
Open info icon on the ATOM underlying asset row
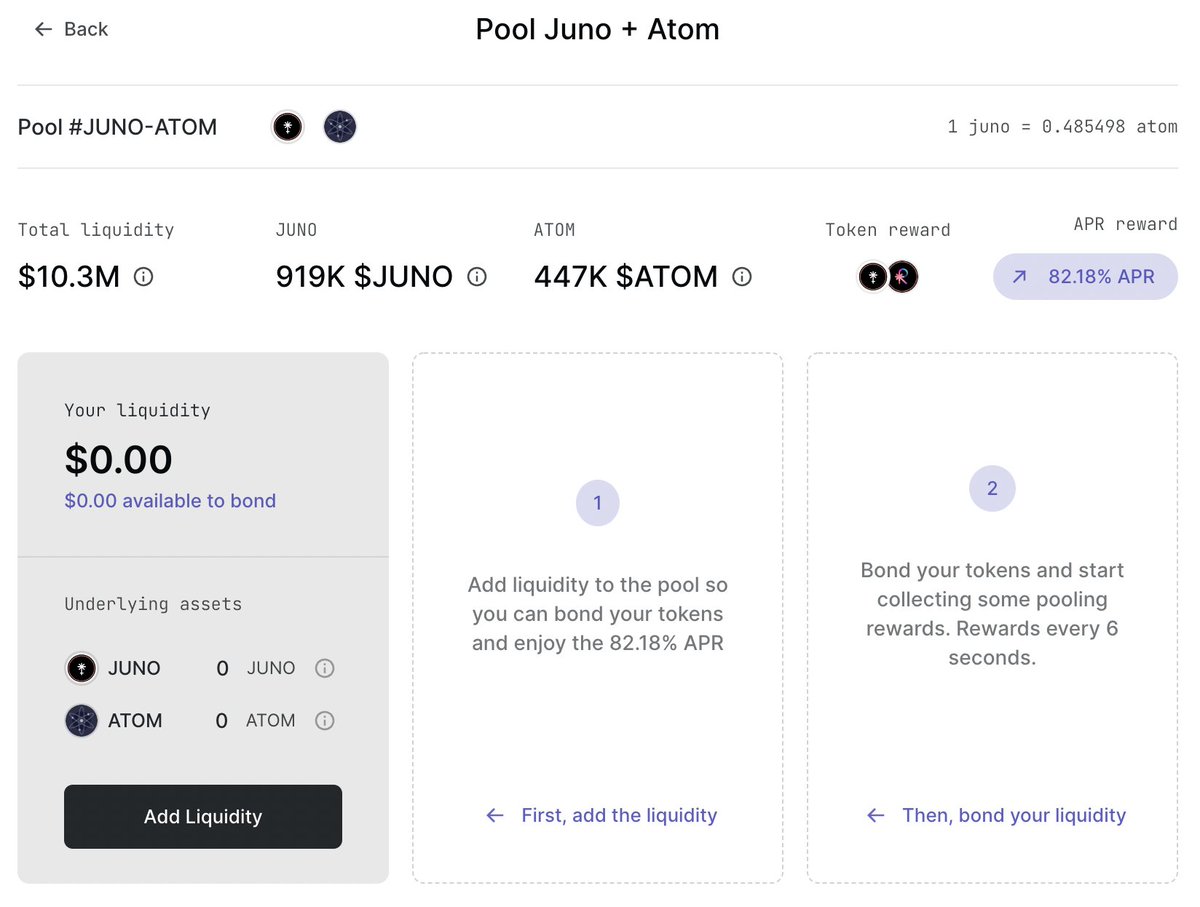click(x=324, y=720)
